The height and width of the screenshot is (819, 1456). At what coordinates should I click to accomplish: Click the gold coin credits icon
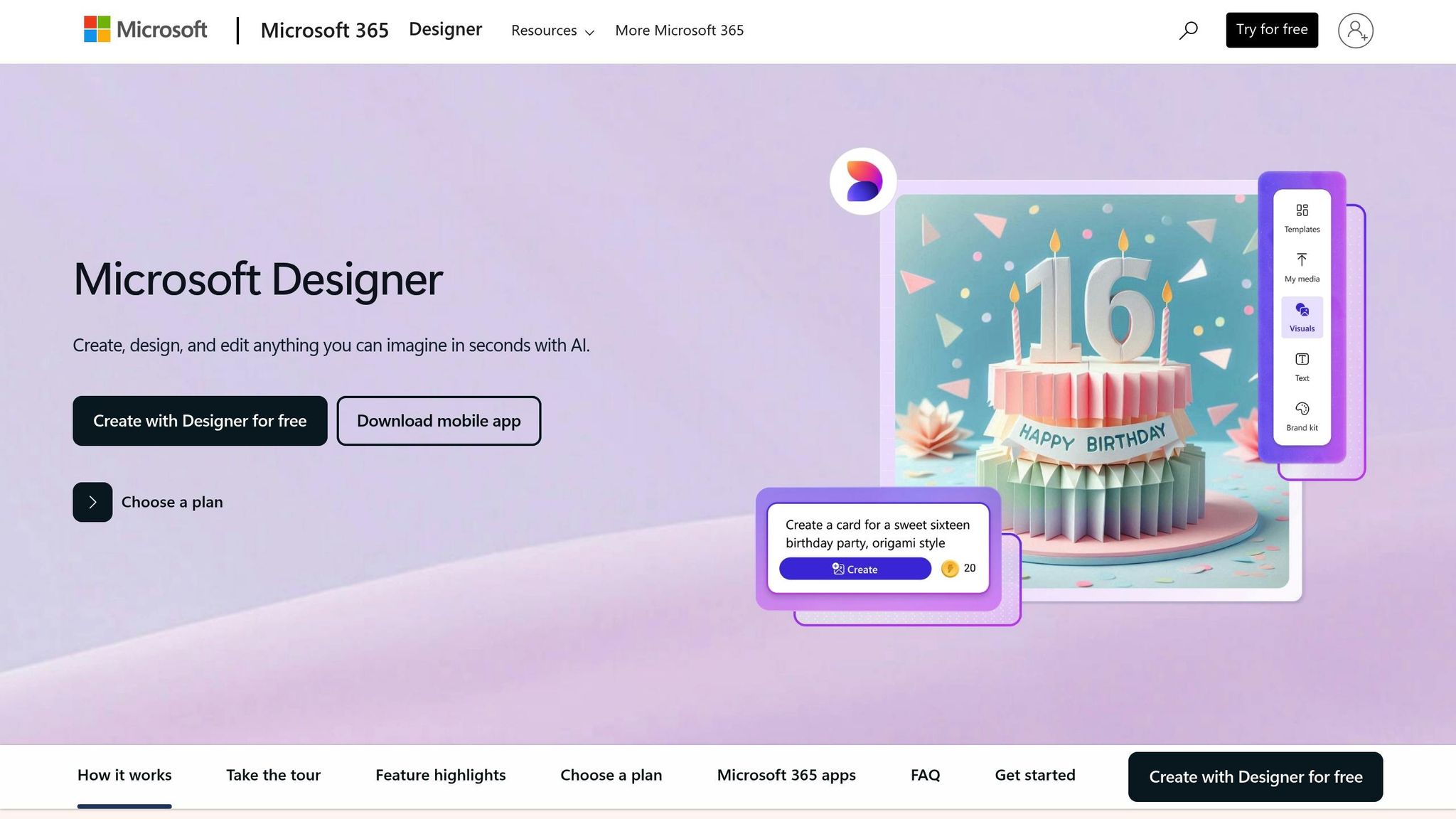point(950,569)
